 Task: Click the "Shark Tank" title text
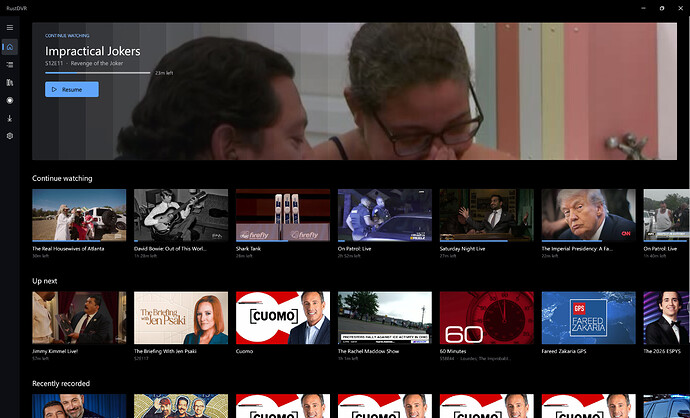[x=249, y=249]
